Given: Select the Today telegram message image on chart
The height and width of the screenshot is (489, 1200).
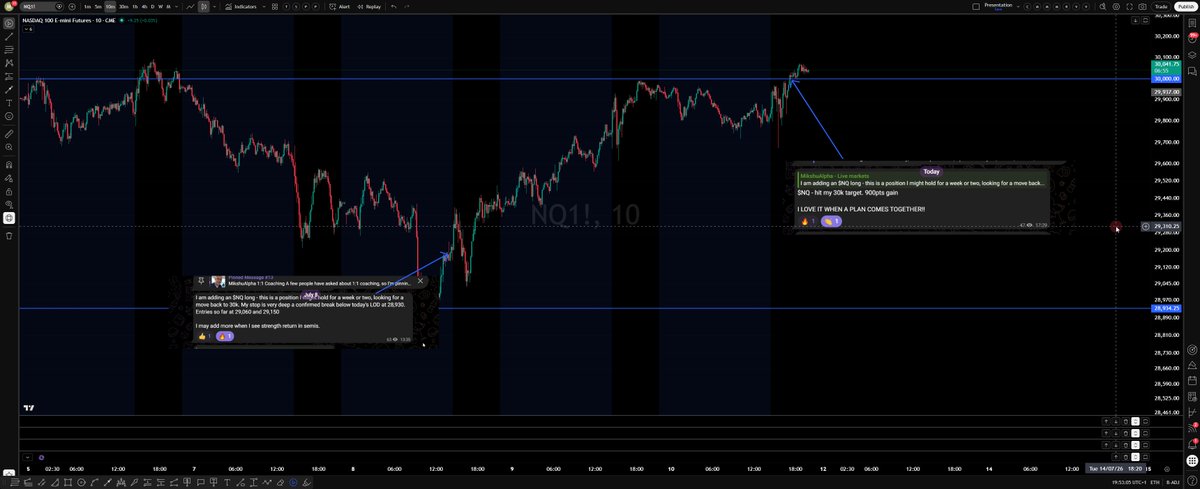Looking at the screenshot, I should [930, 197].
